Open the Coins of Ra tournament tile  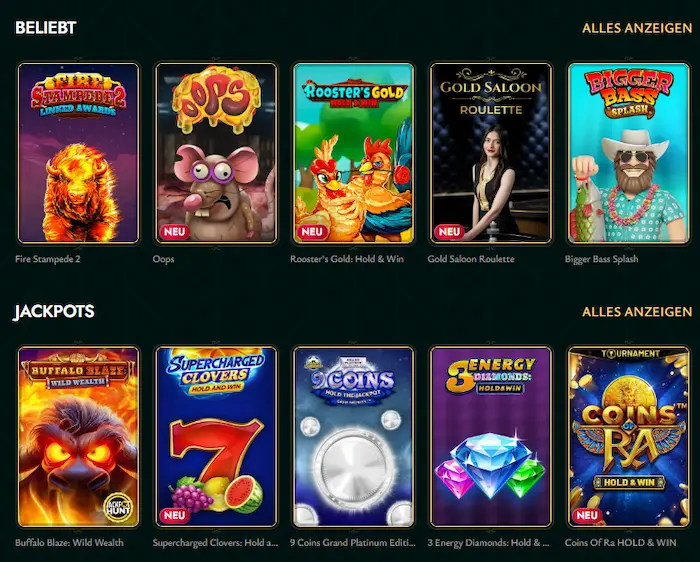(628, 437)
